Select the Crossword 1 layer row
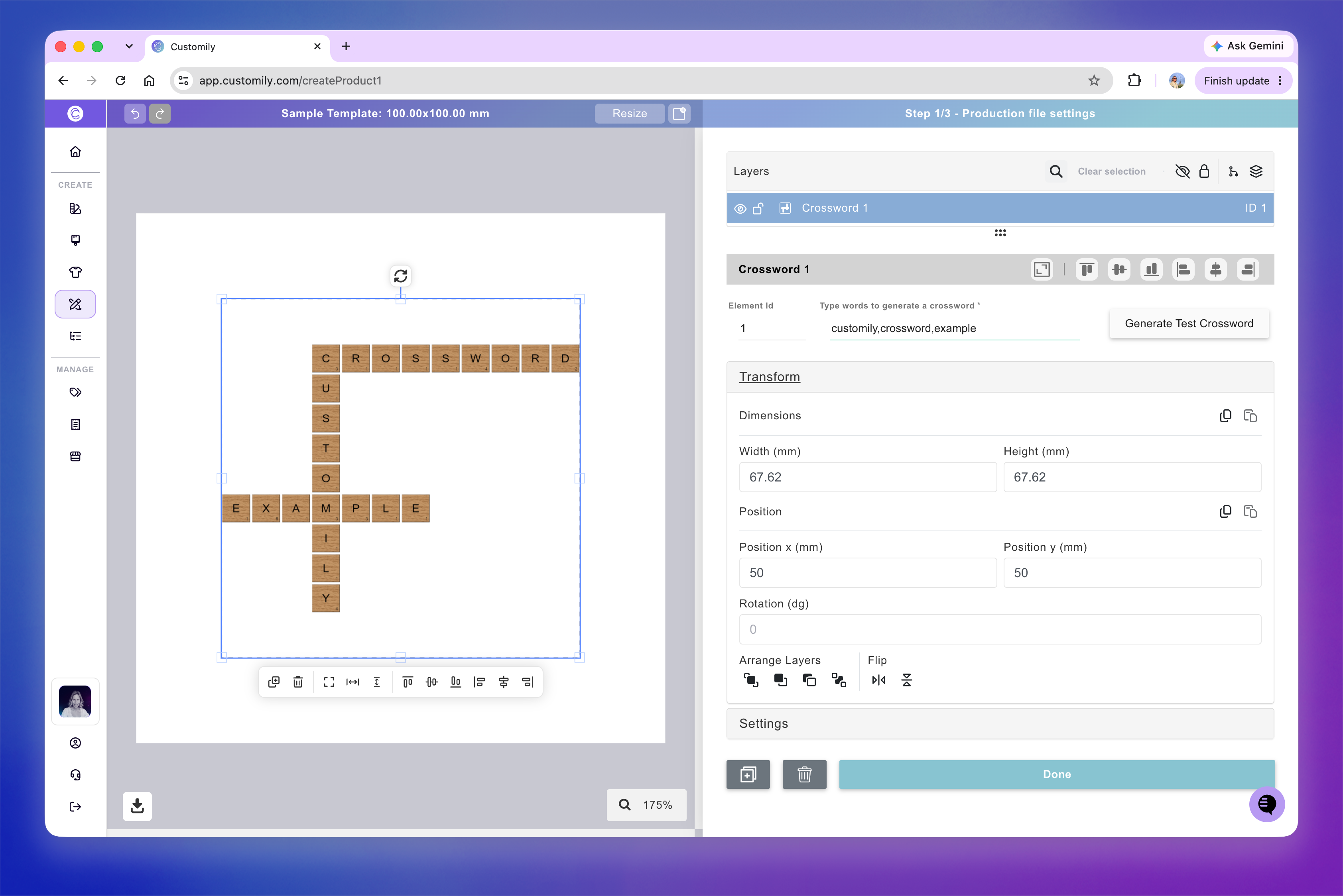Viewport: 1343px width, 896px height. point(1000,208)
